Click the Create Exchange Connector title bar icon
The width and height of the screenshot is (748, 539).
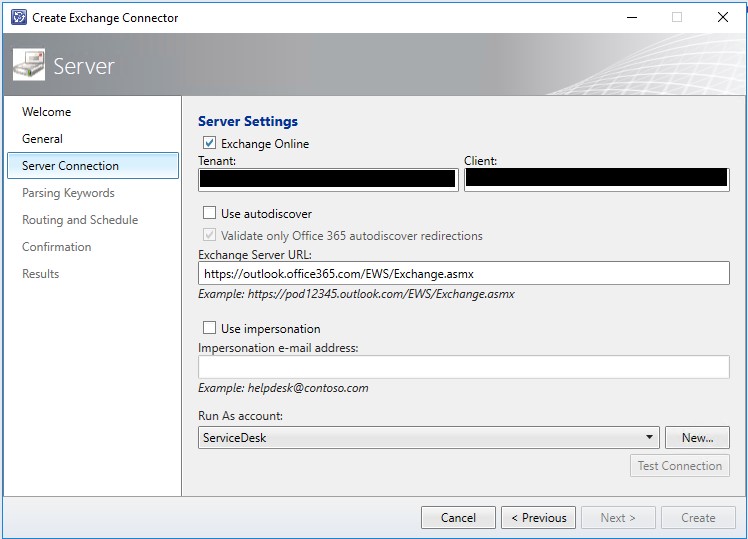tap(19, 18)
